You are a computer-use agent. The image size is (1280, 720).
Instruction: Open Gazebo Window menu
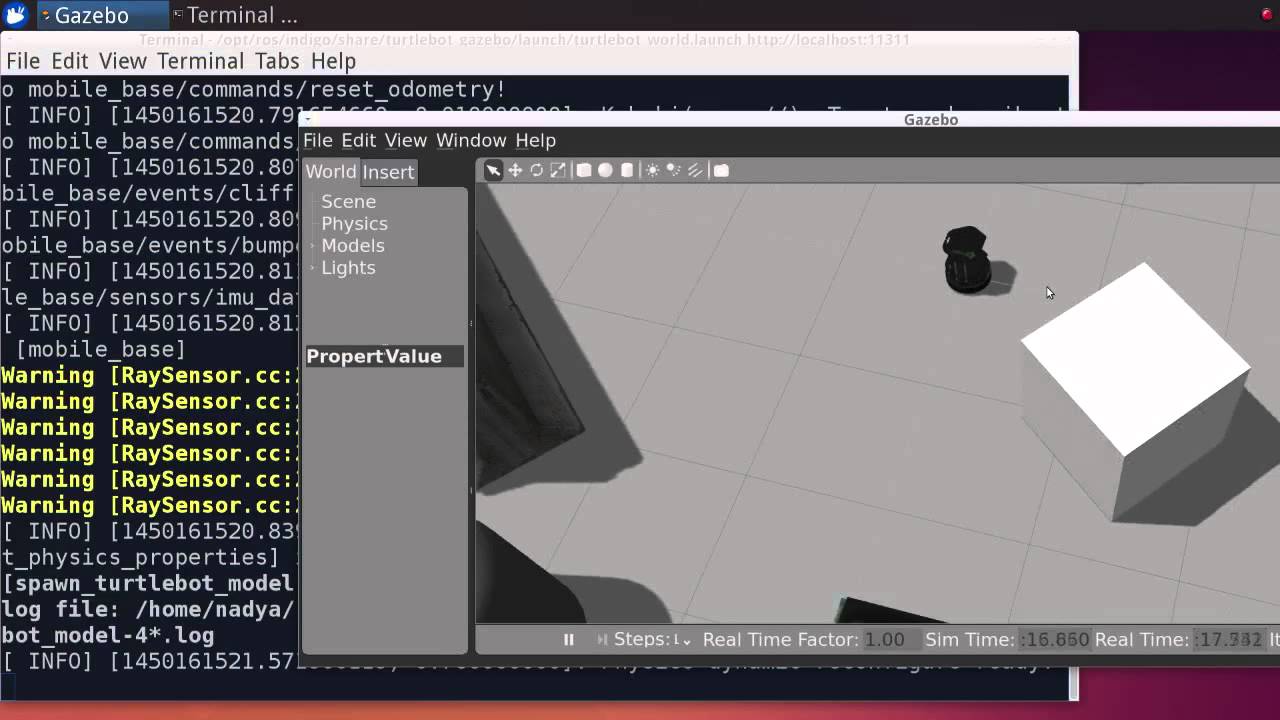point(471,141)
